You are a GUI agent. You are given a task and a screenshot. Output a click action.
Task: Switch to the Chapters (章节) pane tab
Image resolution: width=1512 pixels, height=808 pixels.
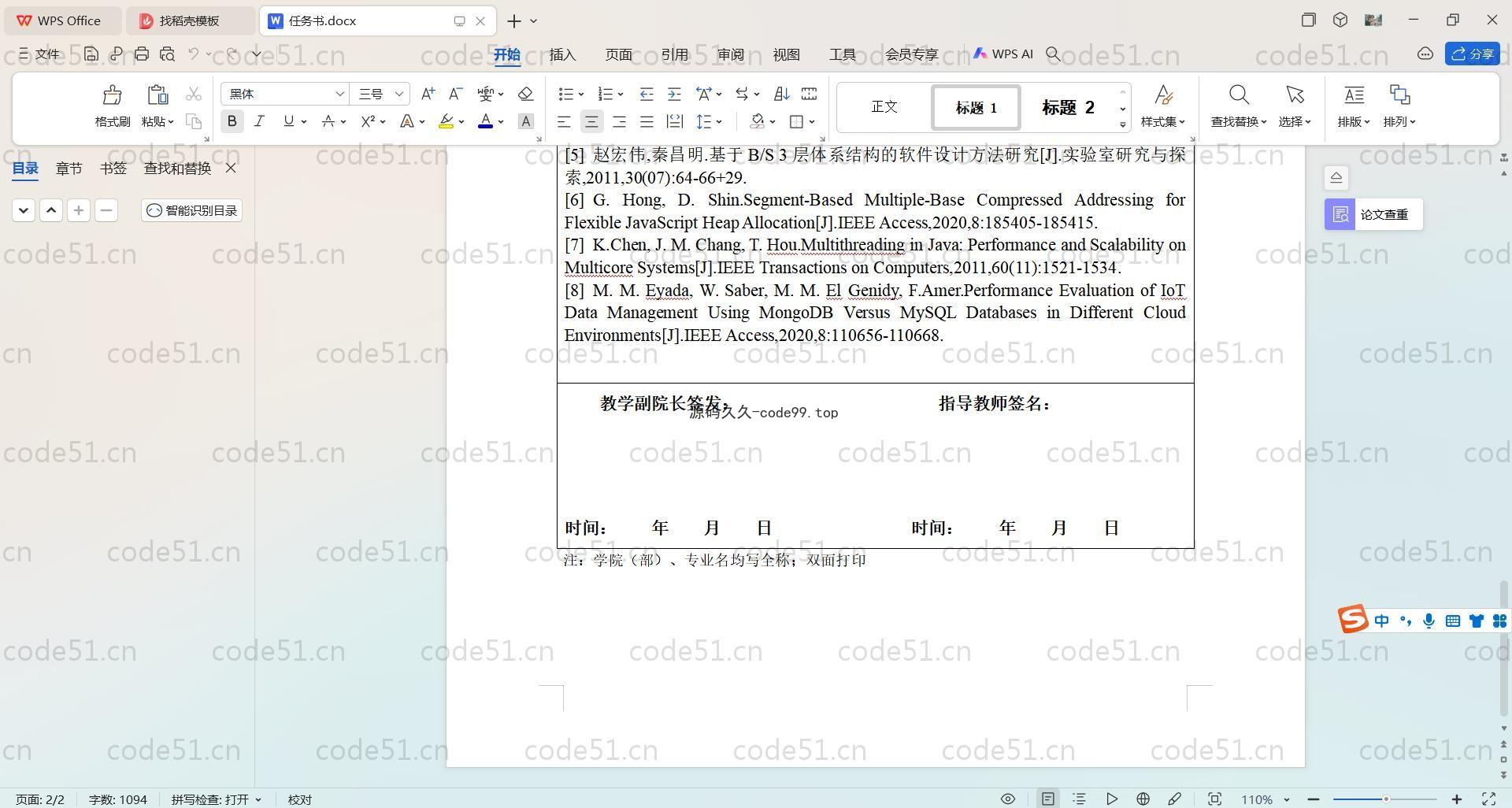click(69, 168)
